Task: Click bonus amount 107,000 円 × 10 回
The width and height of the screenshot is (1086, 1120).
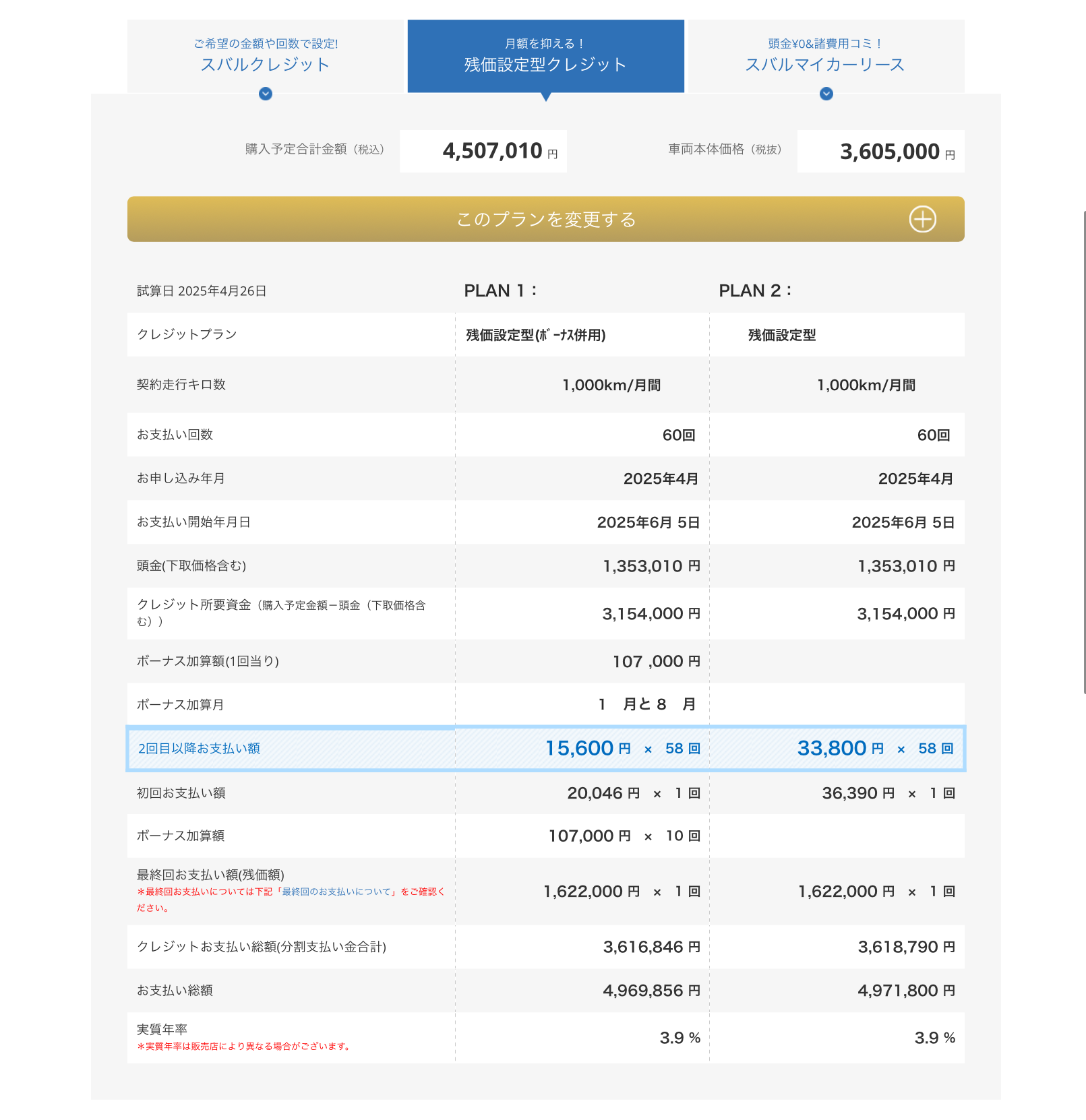Action: 624,836
